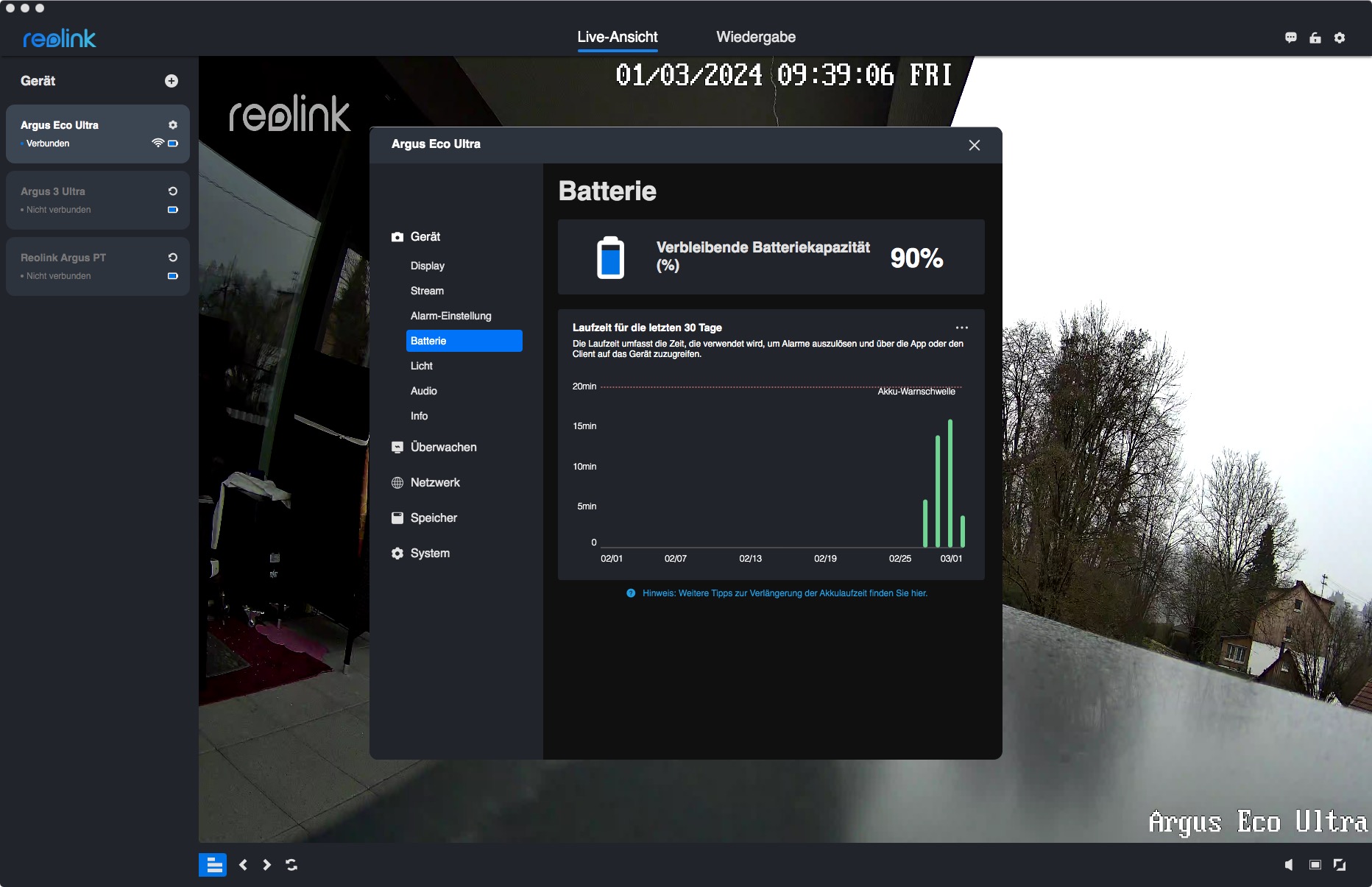Open Argus Eco Ultra settings gear
The height and width of the screenshot is (887, 1372).
click(173, 125)
